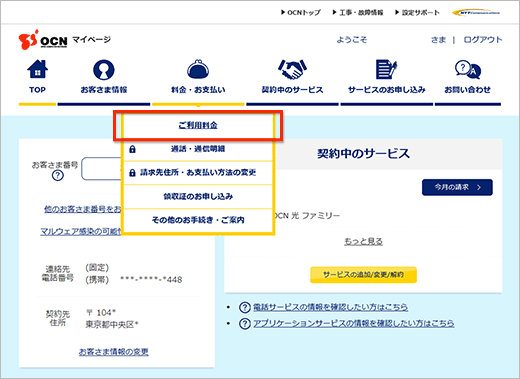Click the 東京都中央区 address text
Screen dimensions: 520x379
[x=112, y=324]
